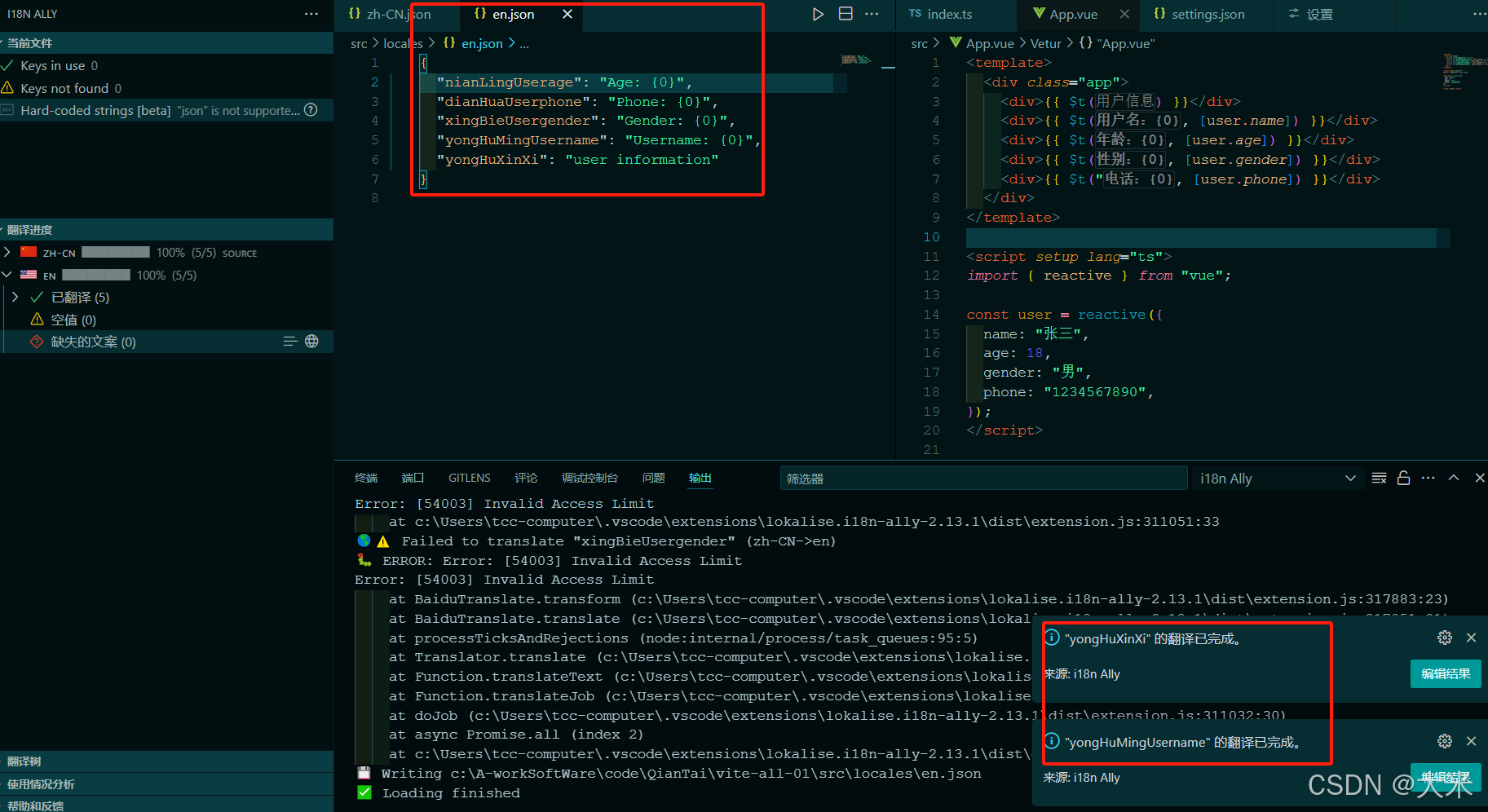Open gear settings on yongHuMingUsername notification
The width and height of the screenshot is (1488, 812).
pyautogui.click(x=1445, y=741)
